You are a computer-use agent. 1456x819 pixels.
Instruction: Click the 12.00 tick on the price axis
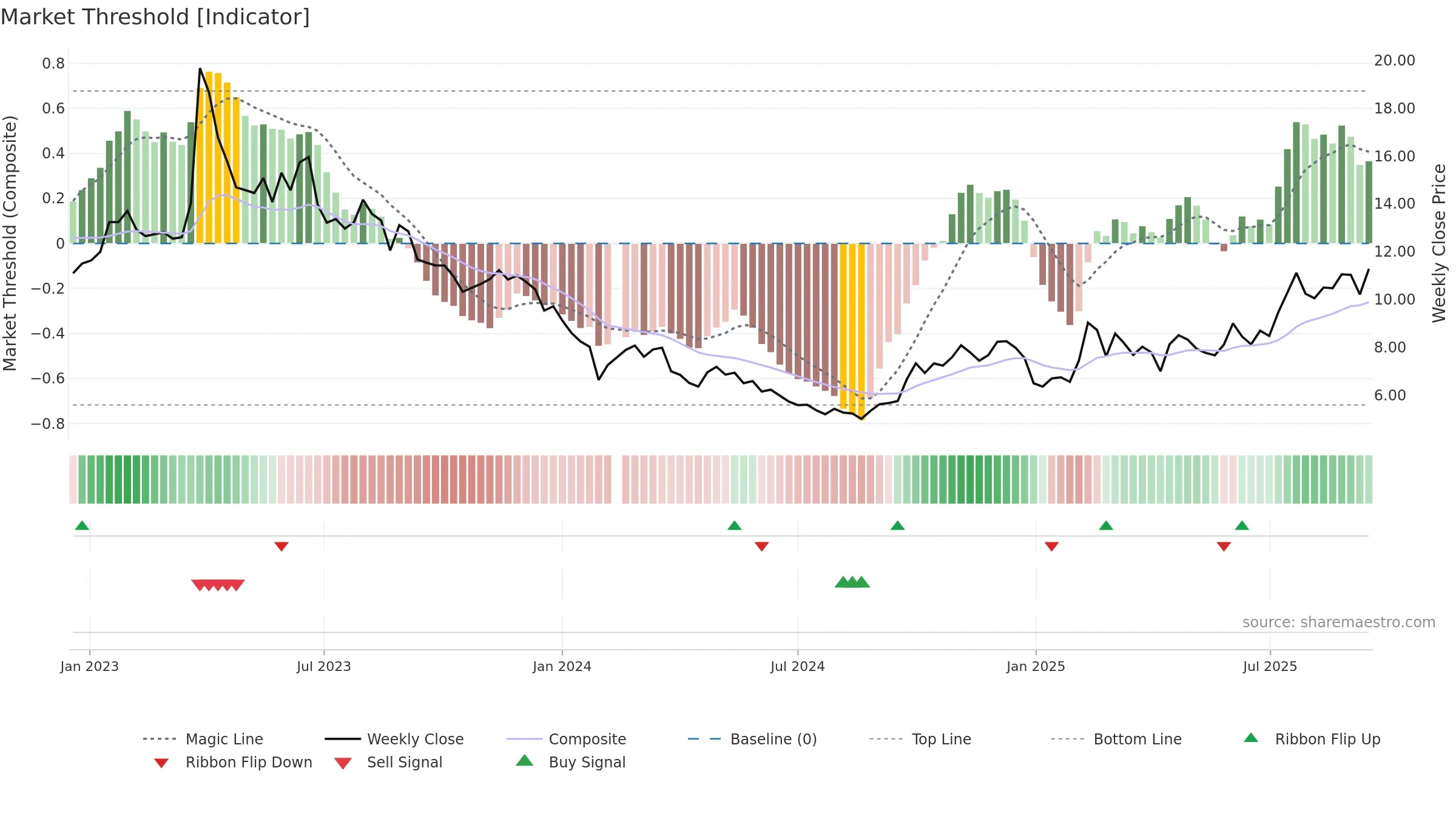[x=1395, y=252]
